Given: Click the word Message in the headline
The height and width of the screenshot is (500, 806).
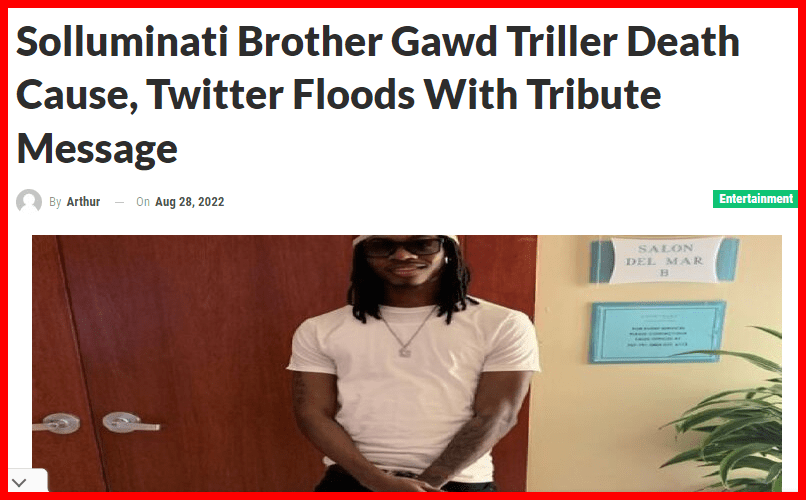Looking at the screenshot, I should click(x=97, y=149).
